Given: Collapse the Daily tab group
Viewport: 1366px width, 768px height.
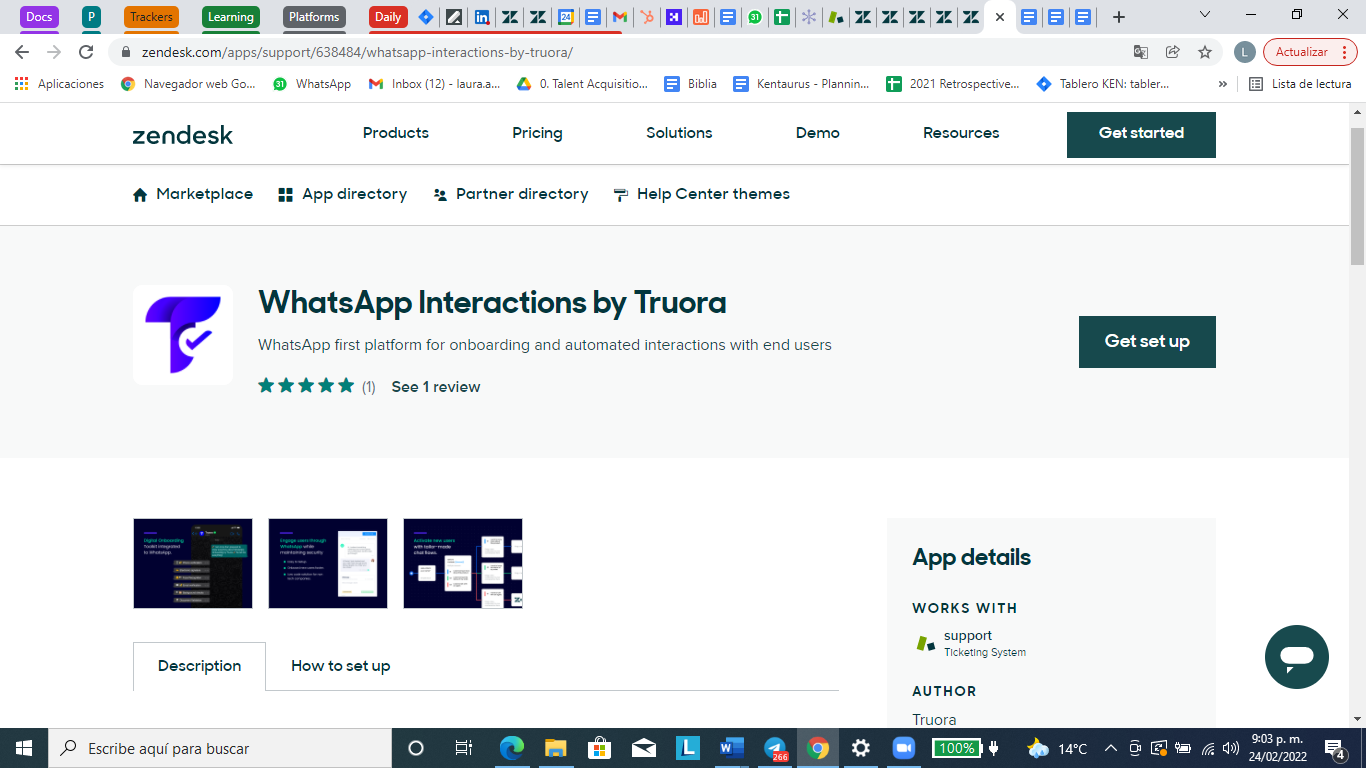Looking at the screenshot, I should (388, 17).
